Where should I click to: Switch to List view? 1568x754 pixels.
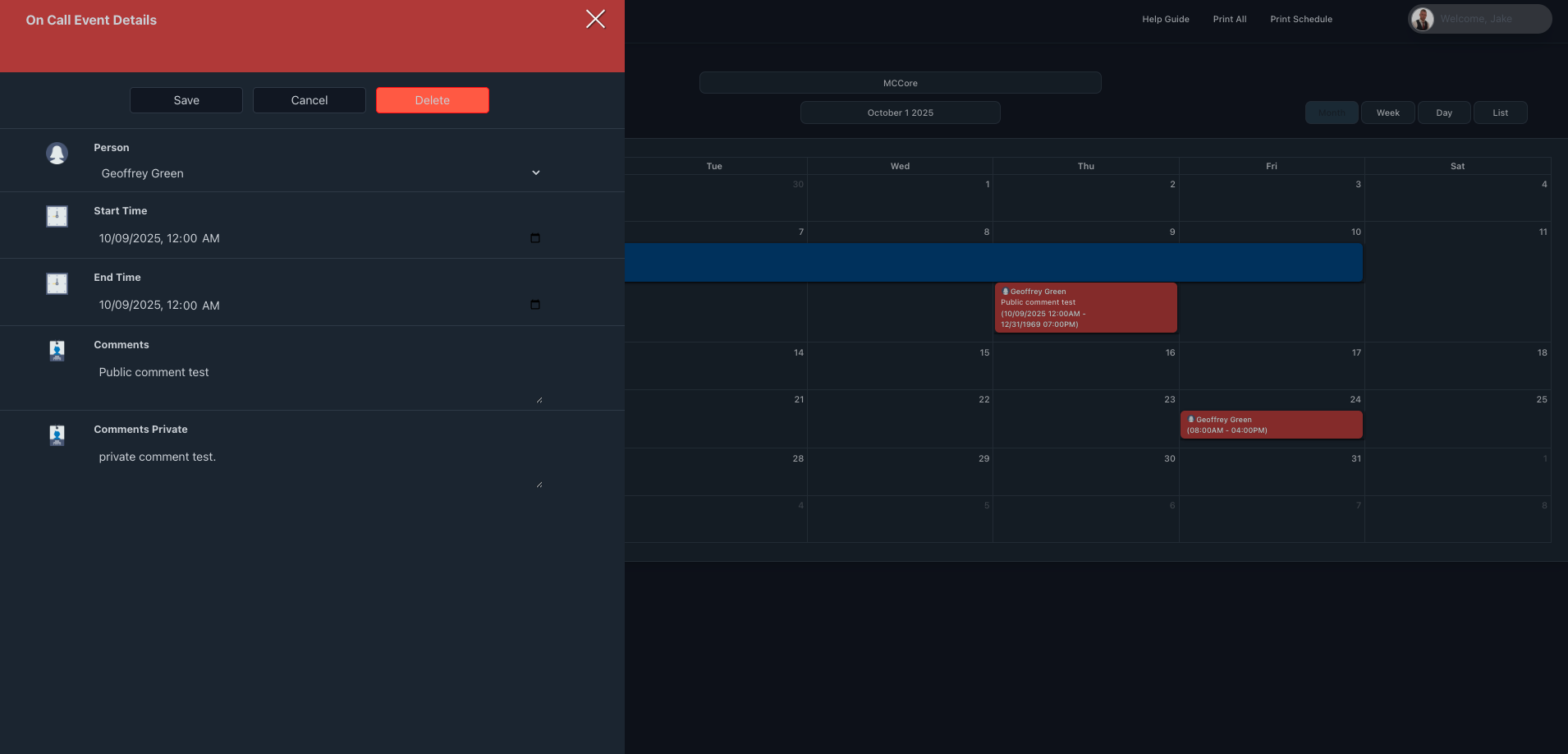point(1500,113)
